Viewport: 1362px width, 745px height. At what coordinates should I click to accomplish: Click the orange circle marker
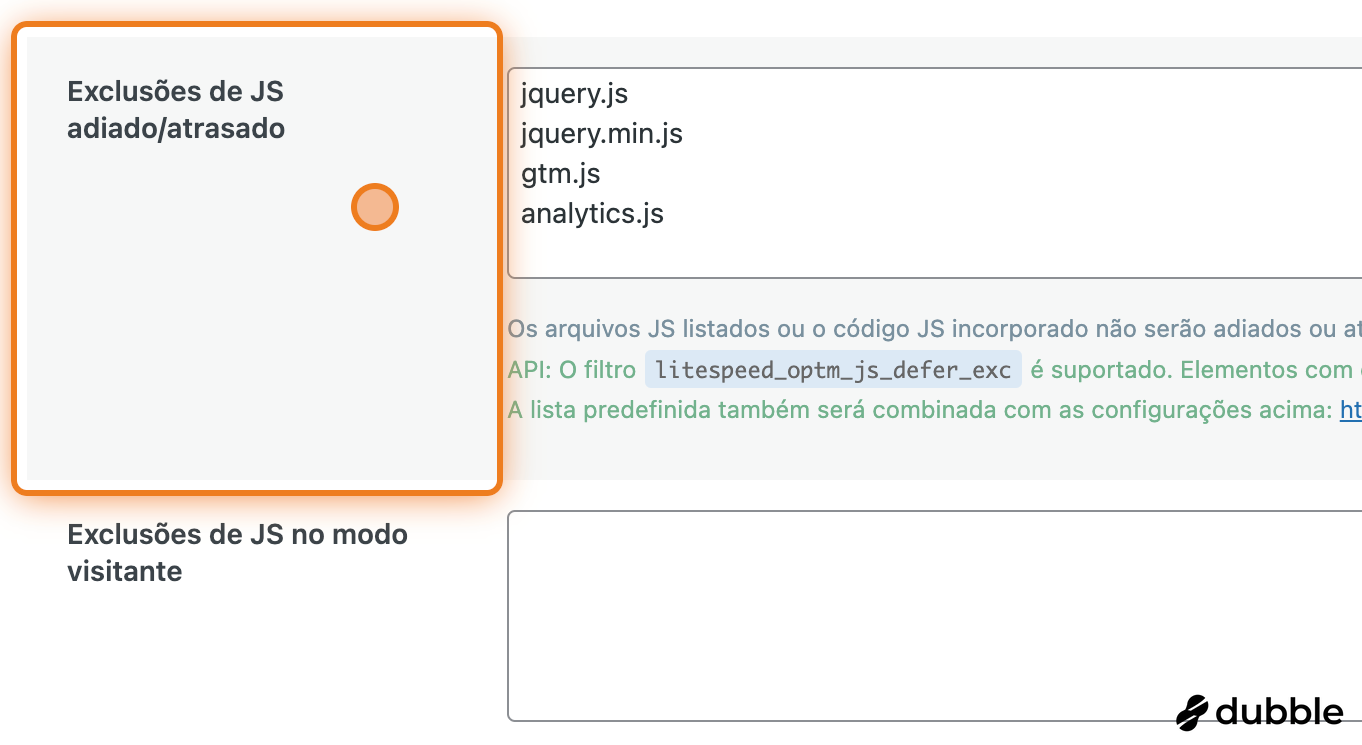375,208
